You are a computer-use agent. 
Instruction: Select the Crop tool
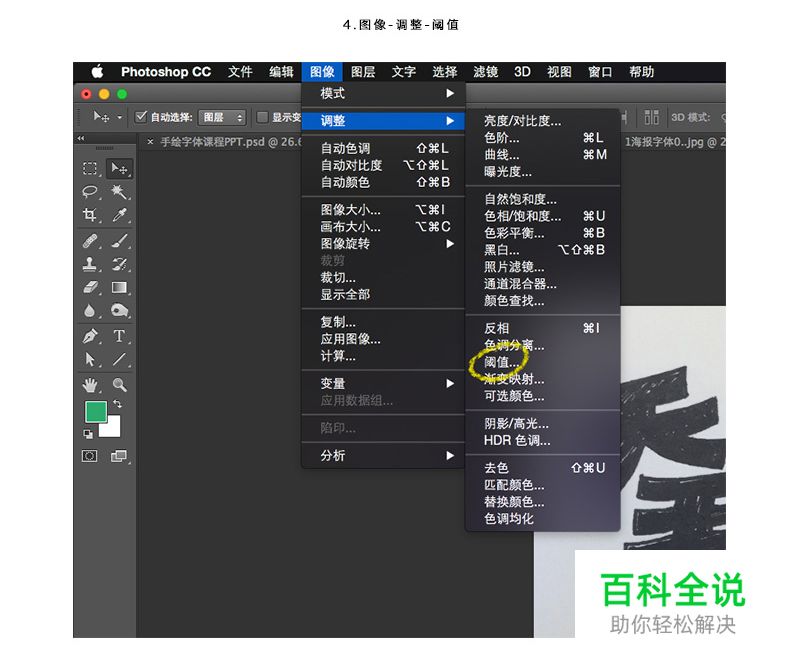(x=90, y=214)
